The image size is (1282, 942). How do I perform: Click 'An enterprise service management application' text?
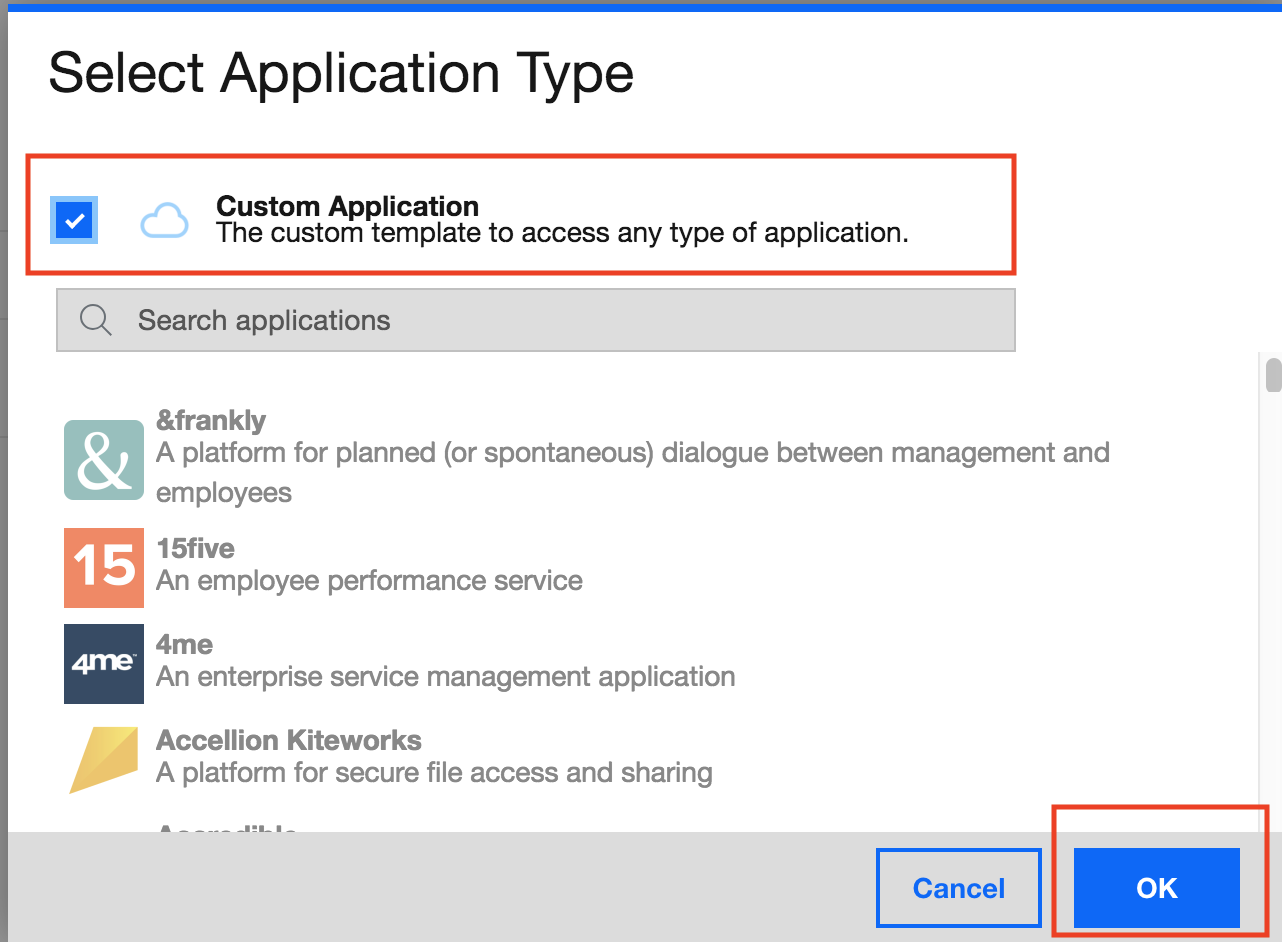[x=446, y=677]
